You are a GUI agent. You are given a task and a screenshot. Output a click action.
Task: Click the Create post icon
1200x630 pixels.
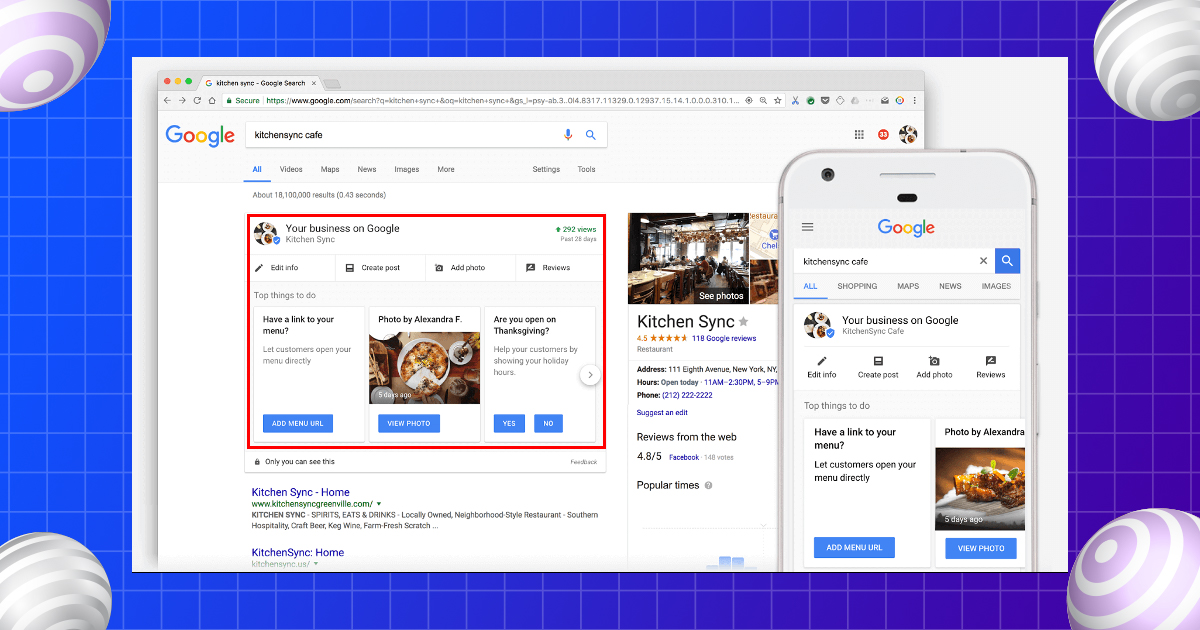(350, 267)
